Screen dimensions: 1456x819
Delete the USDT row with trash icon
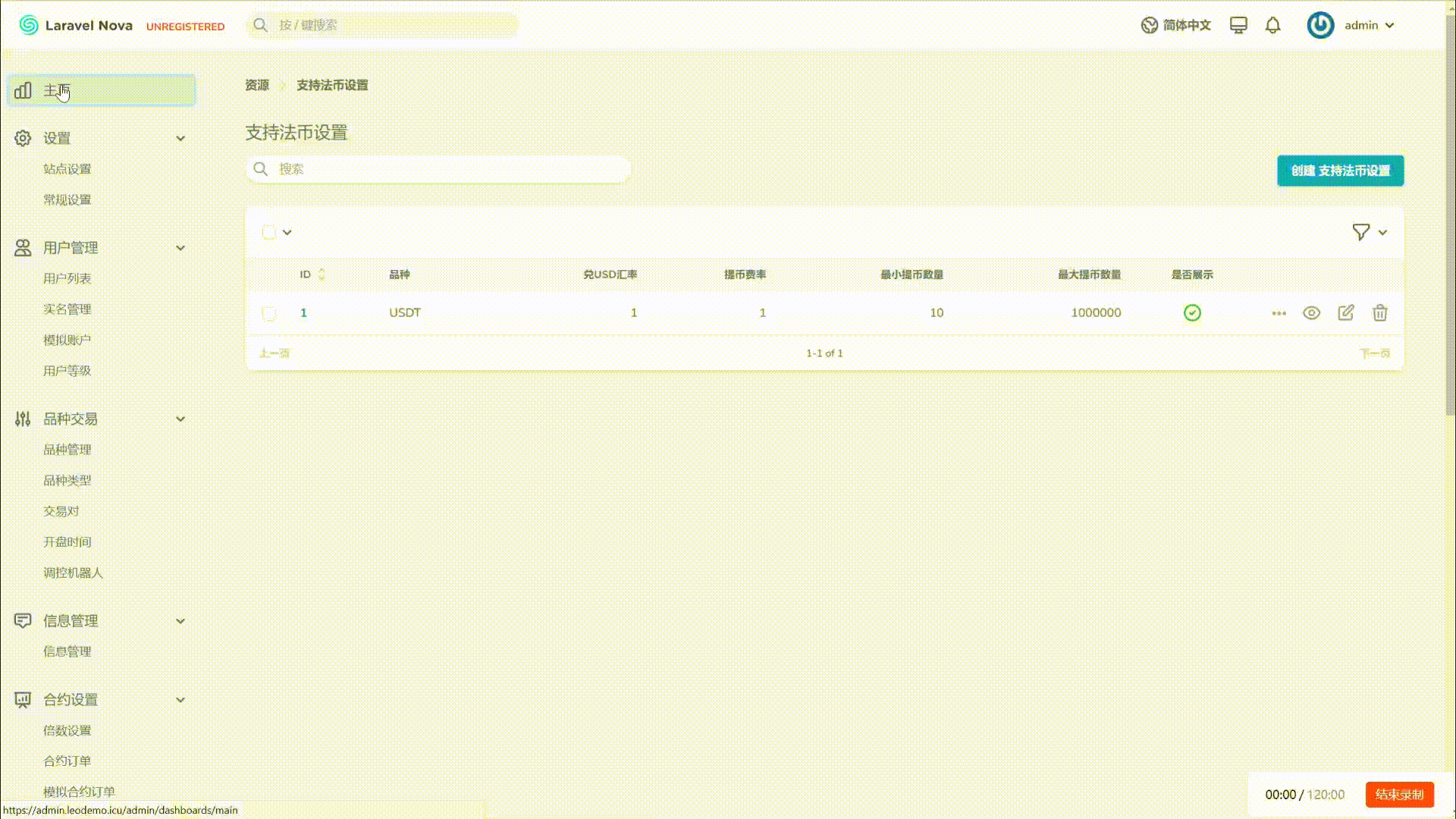1379,312
